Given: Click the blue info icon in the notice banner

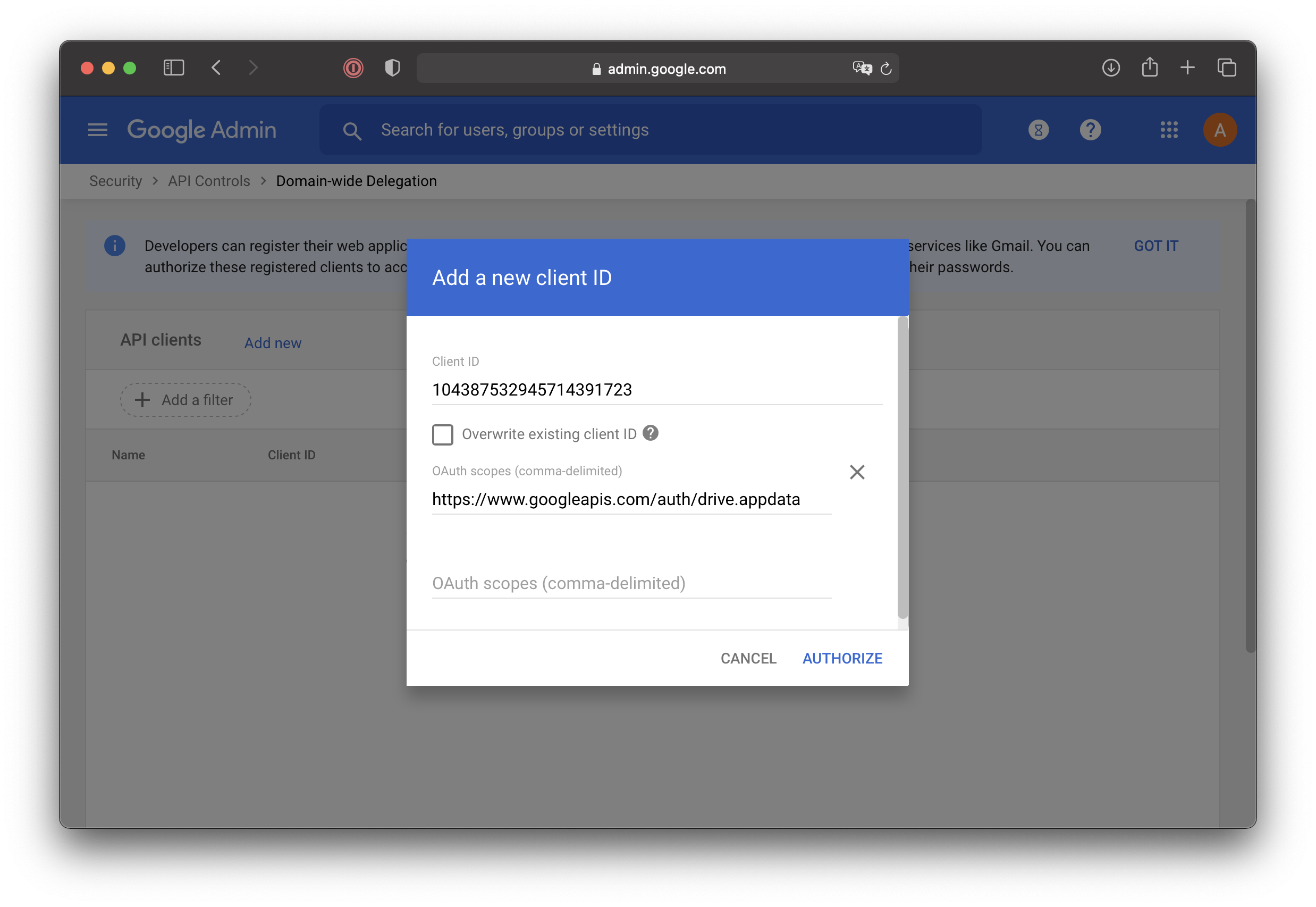Looking at the screenshot, I should point(114,246).
